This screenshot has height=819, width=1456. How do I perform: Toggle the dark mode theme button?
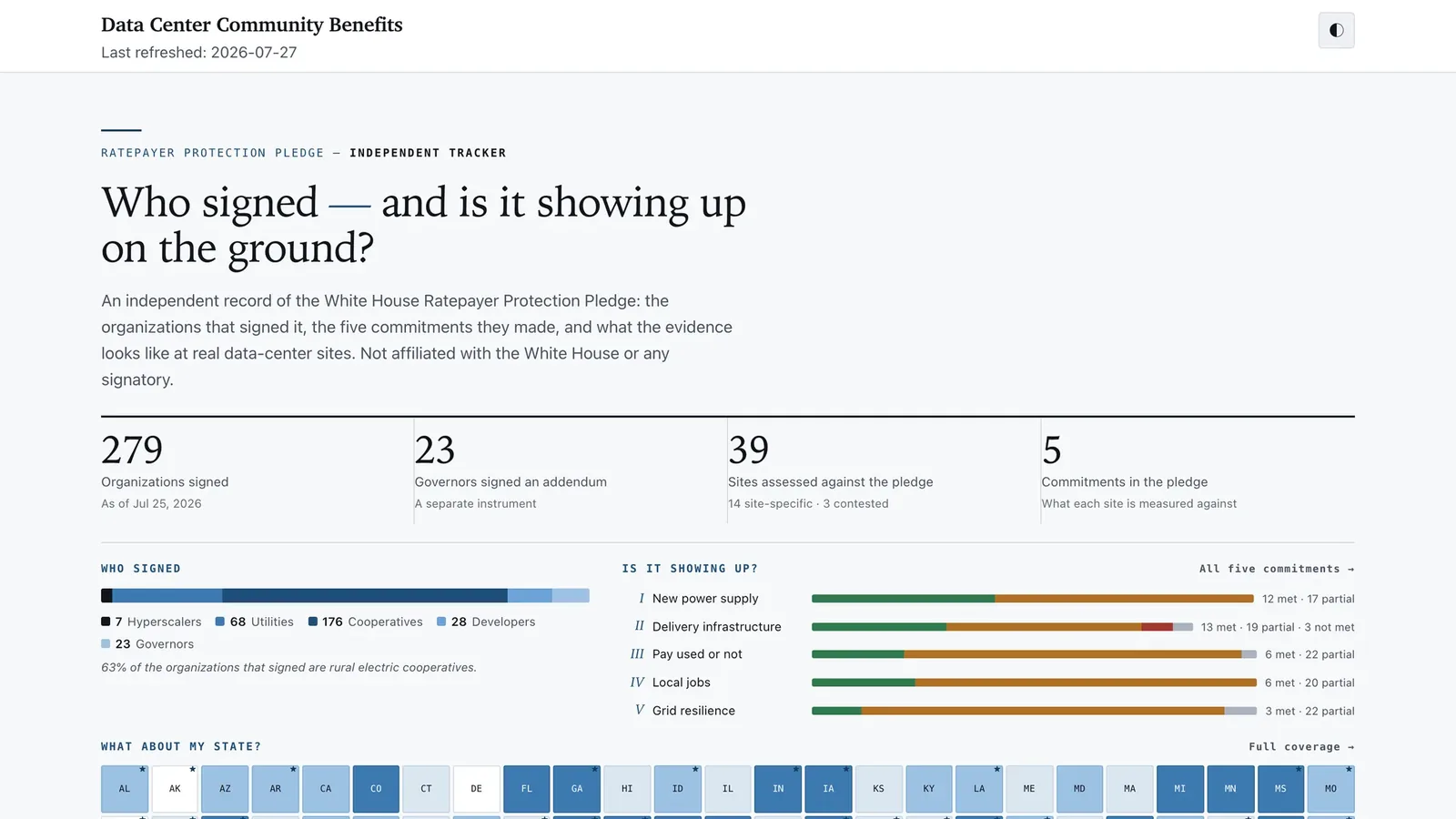[1336, 30]
